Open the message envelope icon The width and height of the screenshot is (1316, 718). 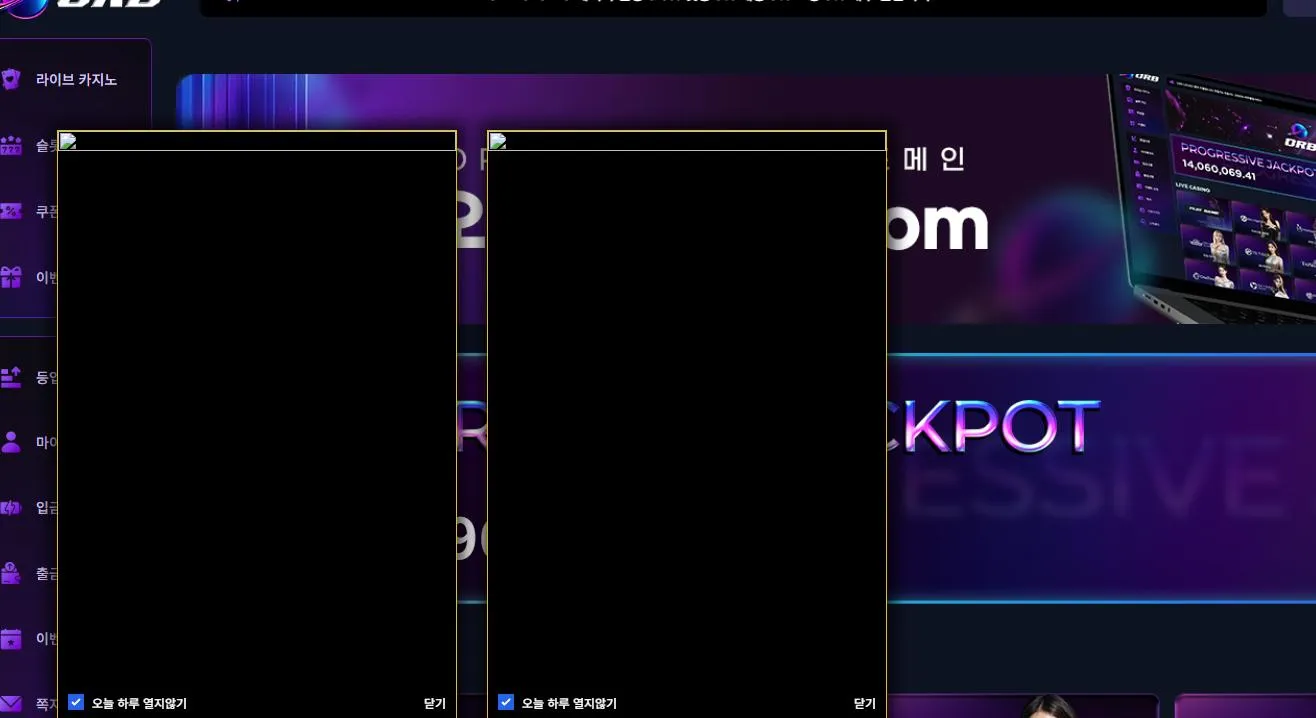pos(11,704)
